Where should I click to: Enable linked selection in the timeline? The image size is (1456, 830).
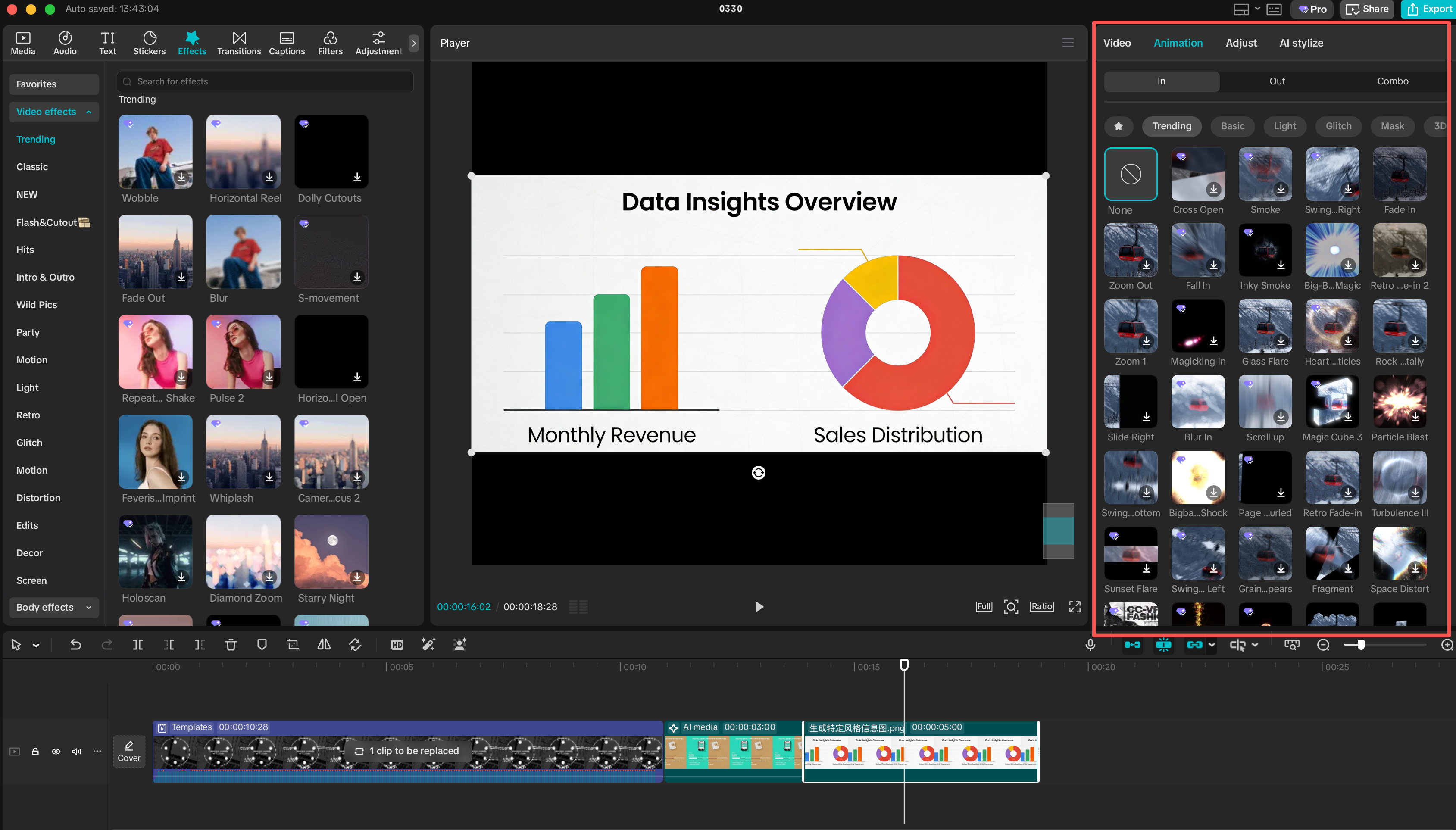click(x=1195, y=644)
